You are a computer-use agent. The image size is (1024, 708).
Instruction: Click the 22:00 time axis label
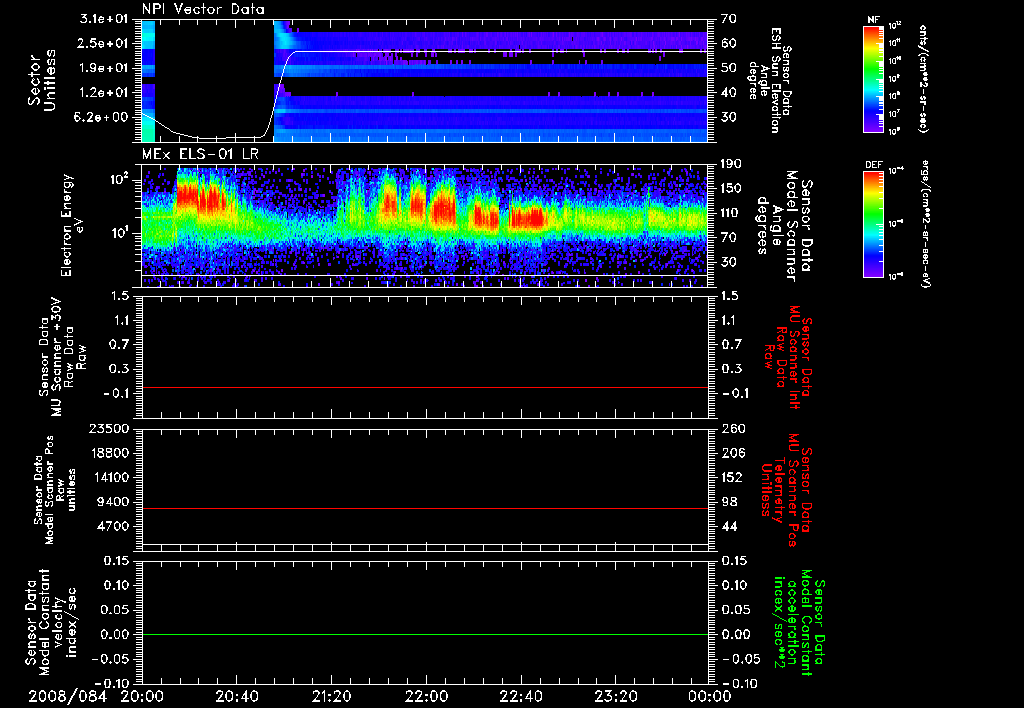[426, 695]
